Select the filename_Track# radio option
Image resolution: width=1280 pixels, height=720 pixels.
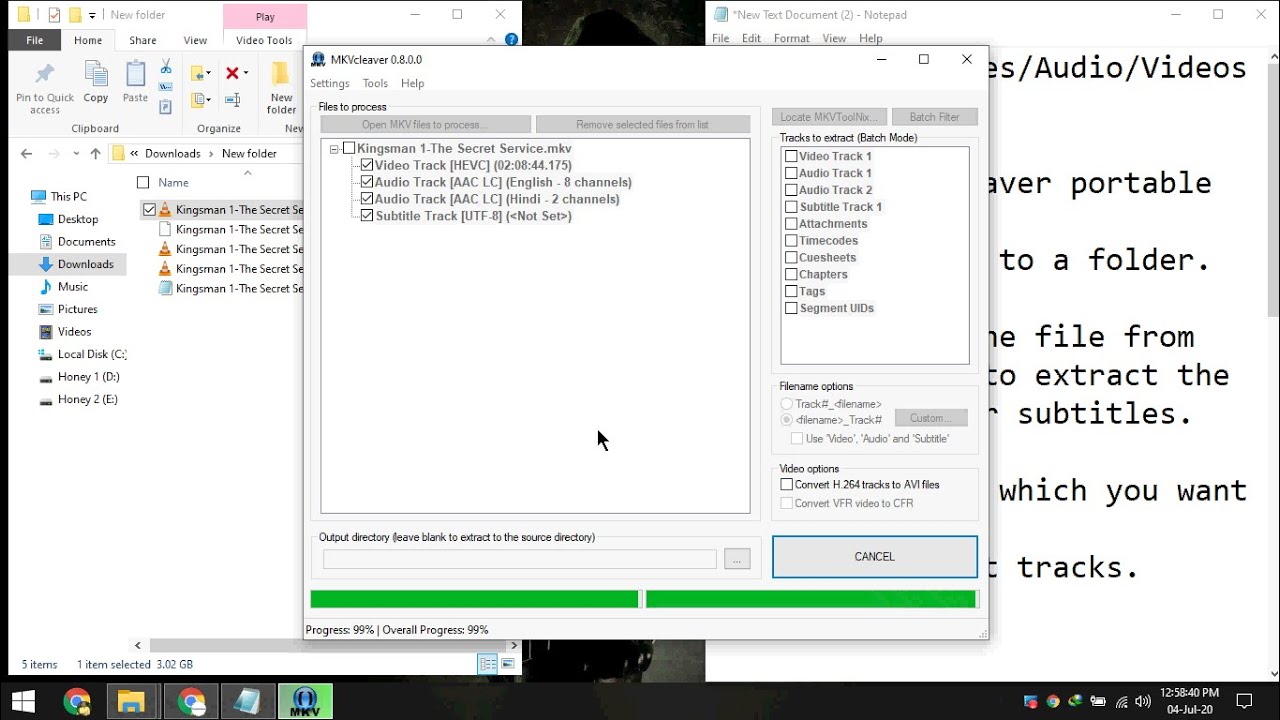787,420
